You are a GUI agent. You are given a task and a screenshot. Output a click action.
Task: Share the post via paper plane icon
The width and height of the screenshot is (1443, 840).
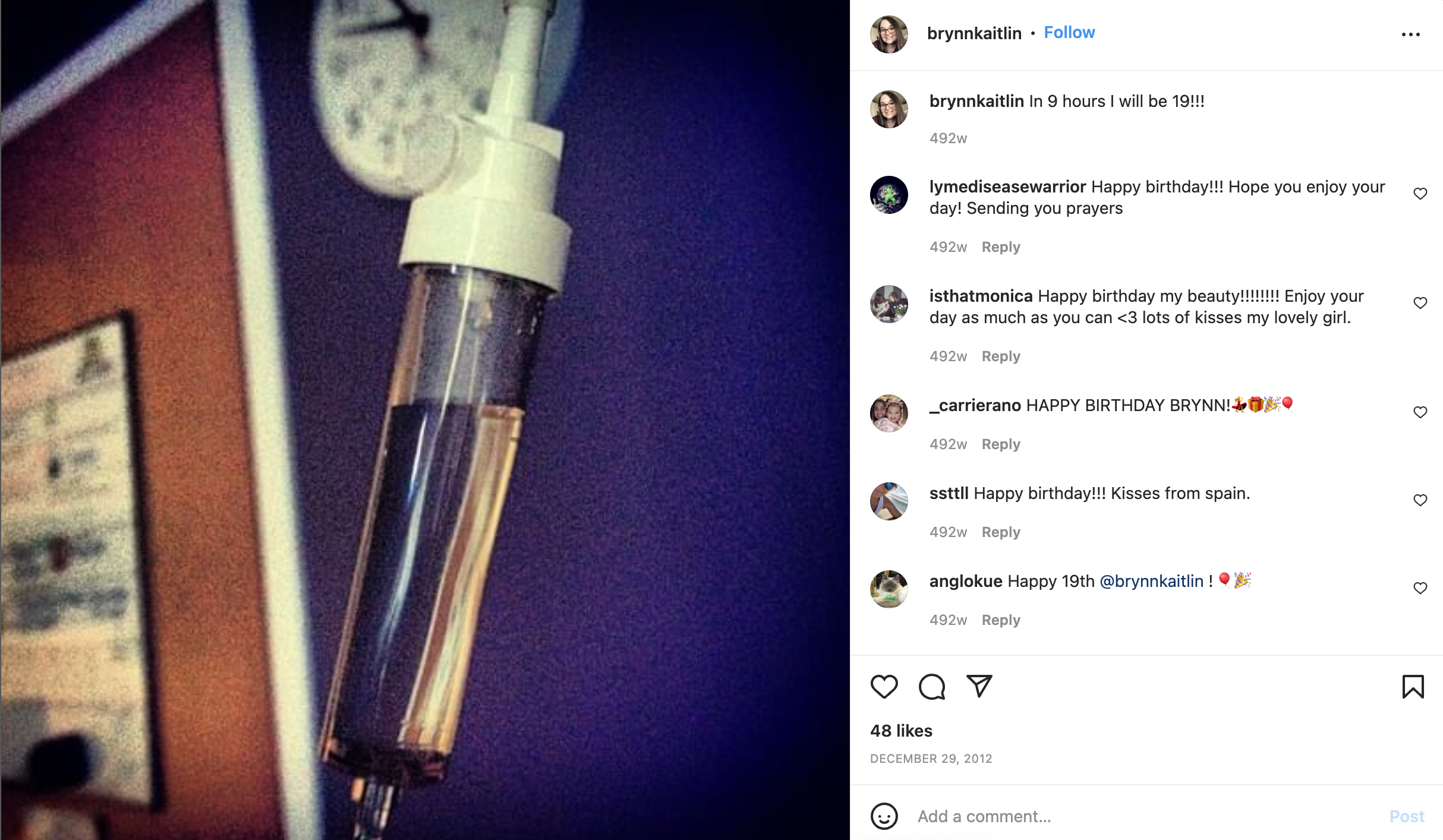tap(979, 686)
